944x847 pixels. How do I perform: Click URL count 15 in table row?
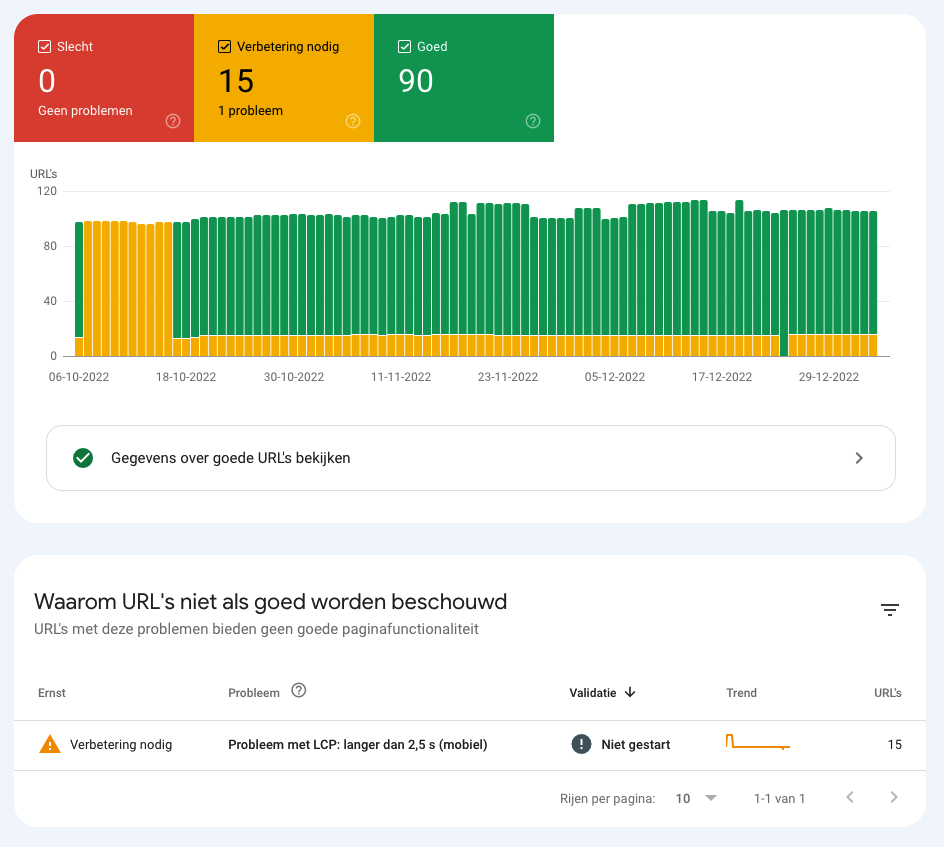[x=895, y=745]
